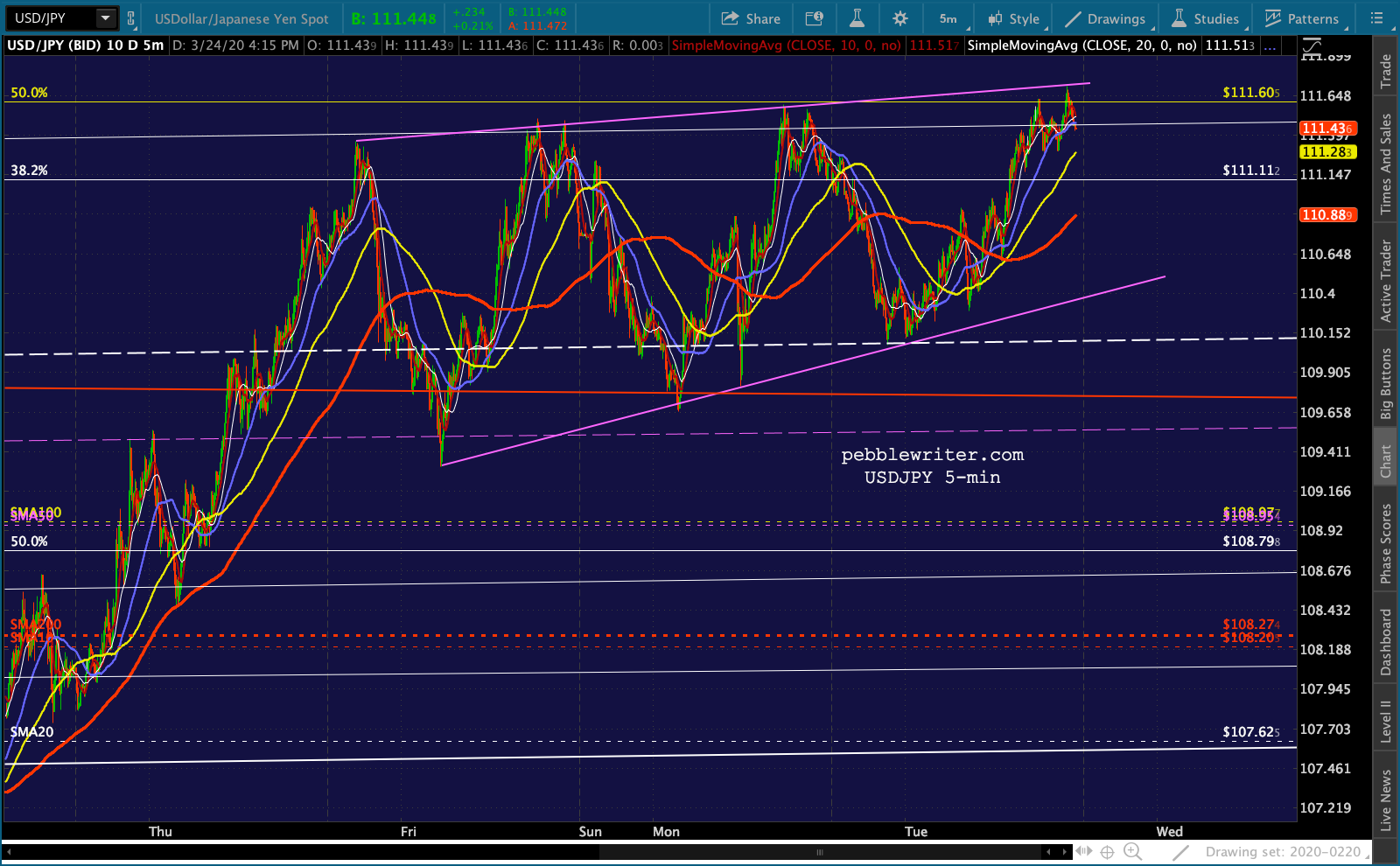Screen dimensions: 1400x866
Task: Click the SimpleMovingAvg (CLOSE, 20, 0, no) study label
Action: [1081, 45]
